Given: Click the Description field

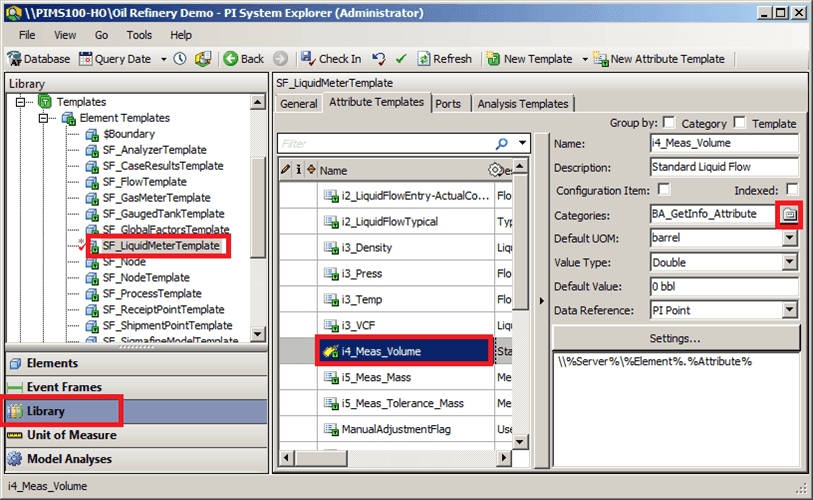Looking at the screenshot, I should 724,167.
